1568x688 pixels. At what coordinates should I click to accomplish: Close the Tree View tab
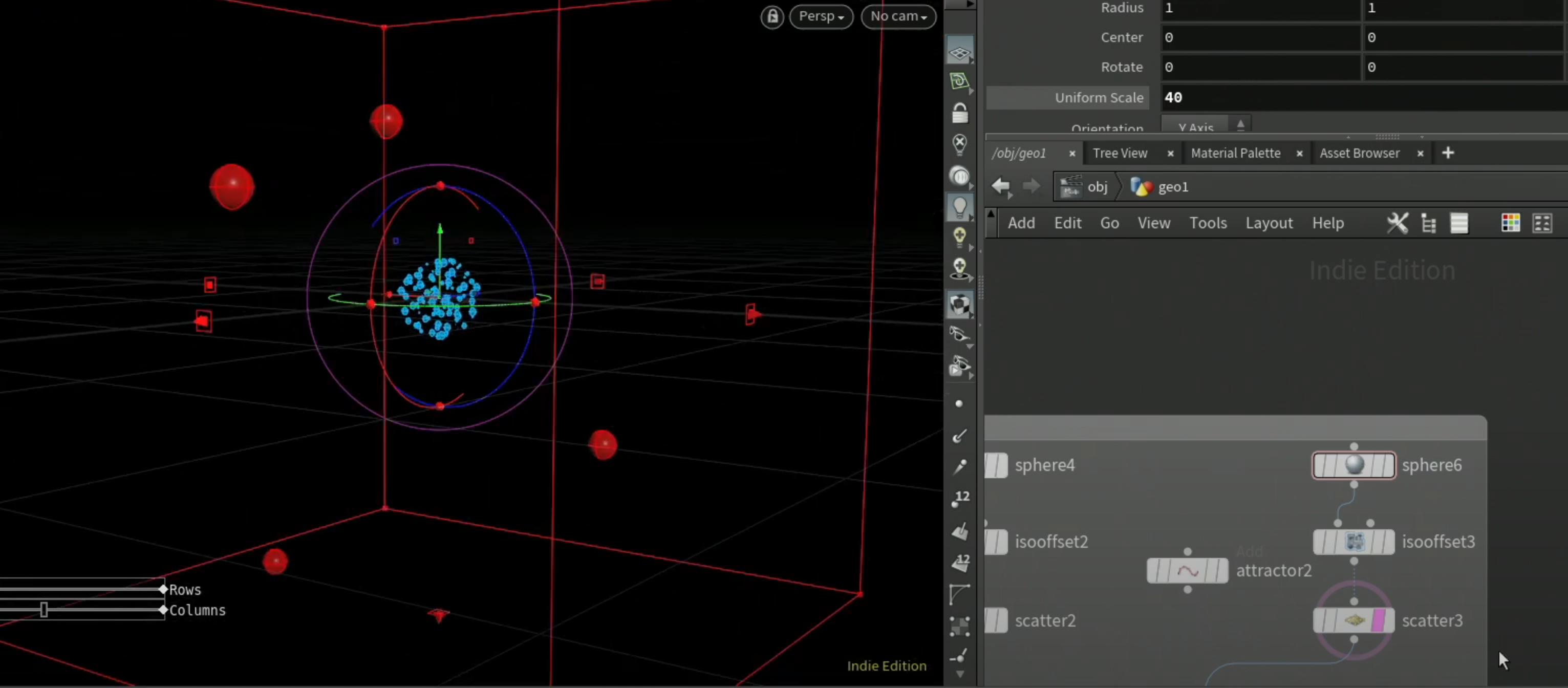pyautogui.click(x=1170, y=154)
